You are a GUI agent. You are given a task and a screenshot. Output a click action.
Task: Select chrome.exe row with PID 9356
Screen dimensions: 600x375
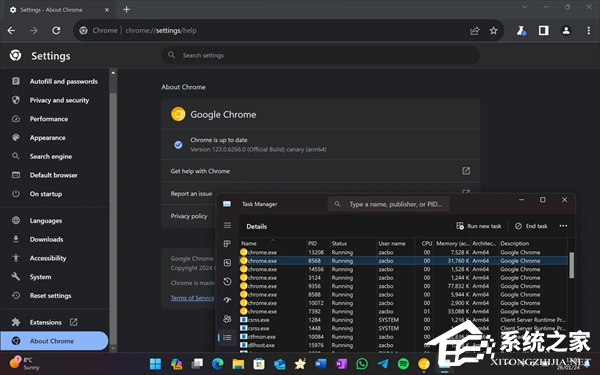tap(403, 286)
